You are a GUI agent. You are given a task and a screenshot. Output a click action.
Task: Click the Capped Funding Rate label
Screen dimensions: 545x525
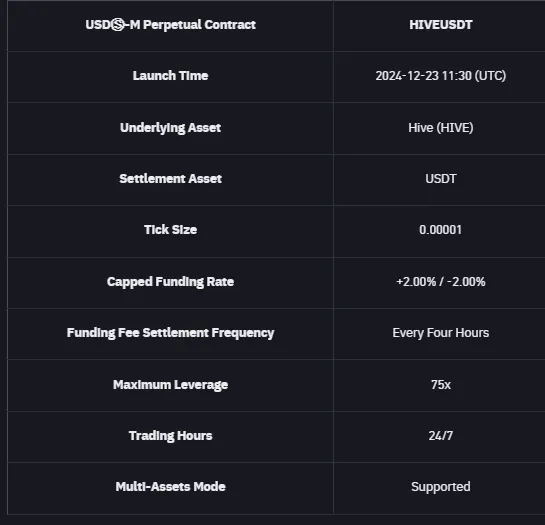click(170, 282)
